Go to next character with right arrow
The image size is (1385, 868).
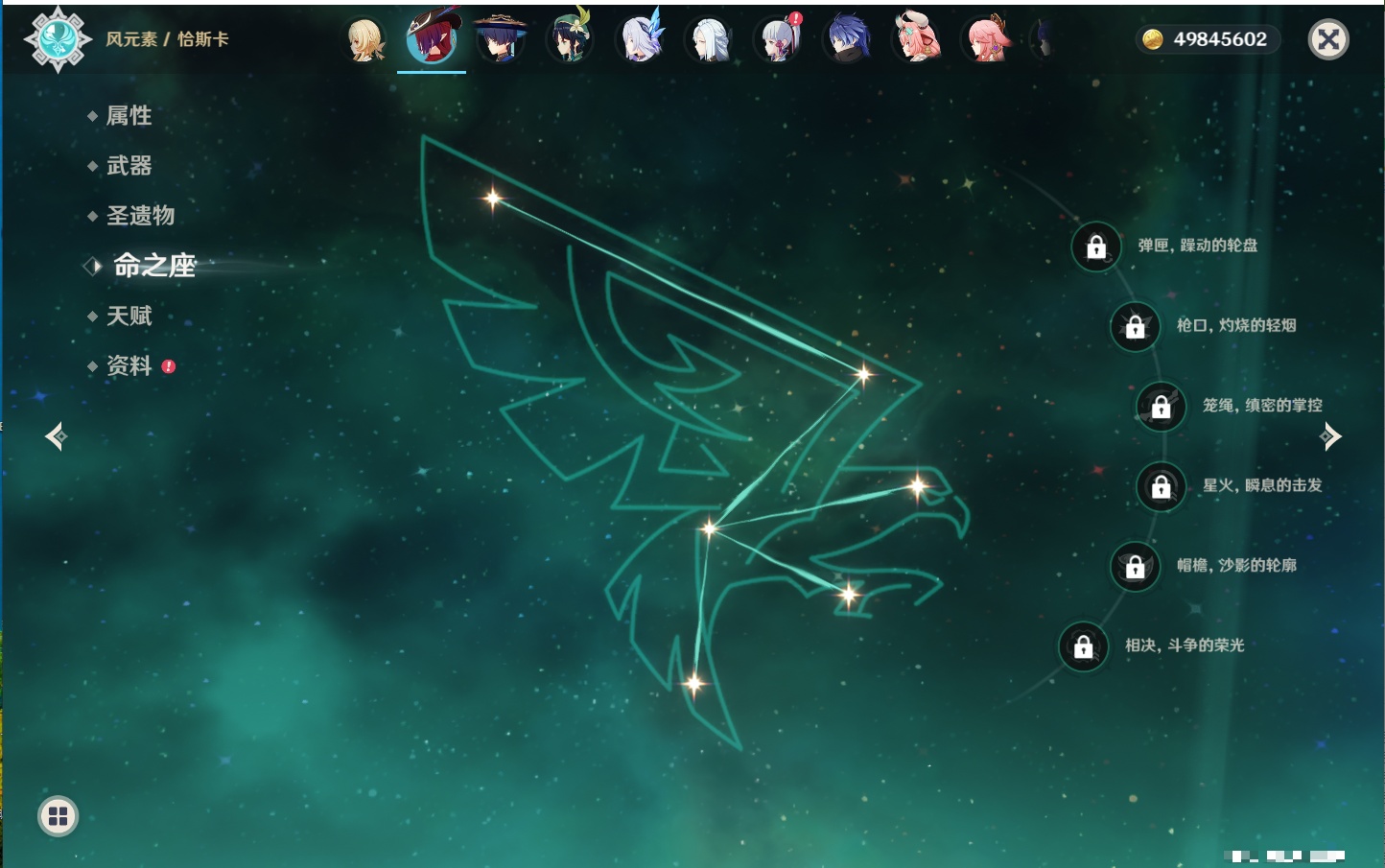pyautogui.click(x=1329, y=436)
